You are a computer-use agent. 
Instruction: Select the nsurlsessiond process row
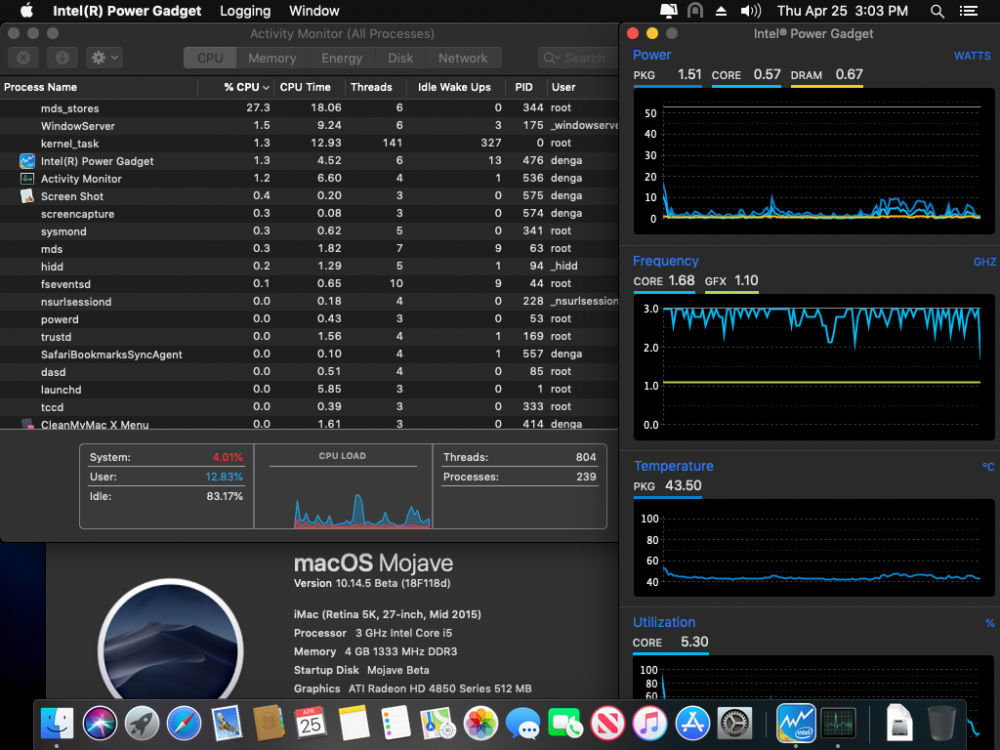(309, 301)
